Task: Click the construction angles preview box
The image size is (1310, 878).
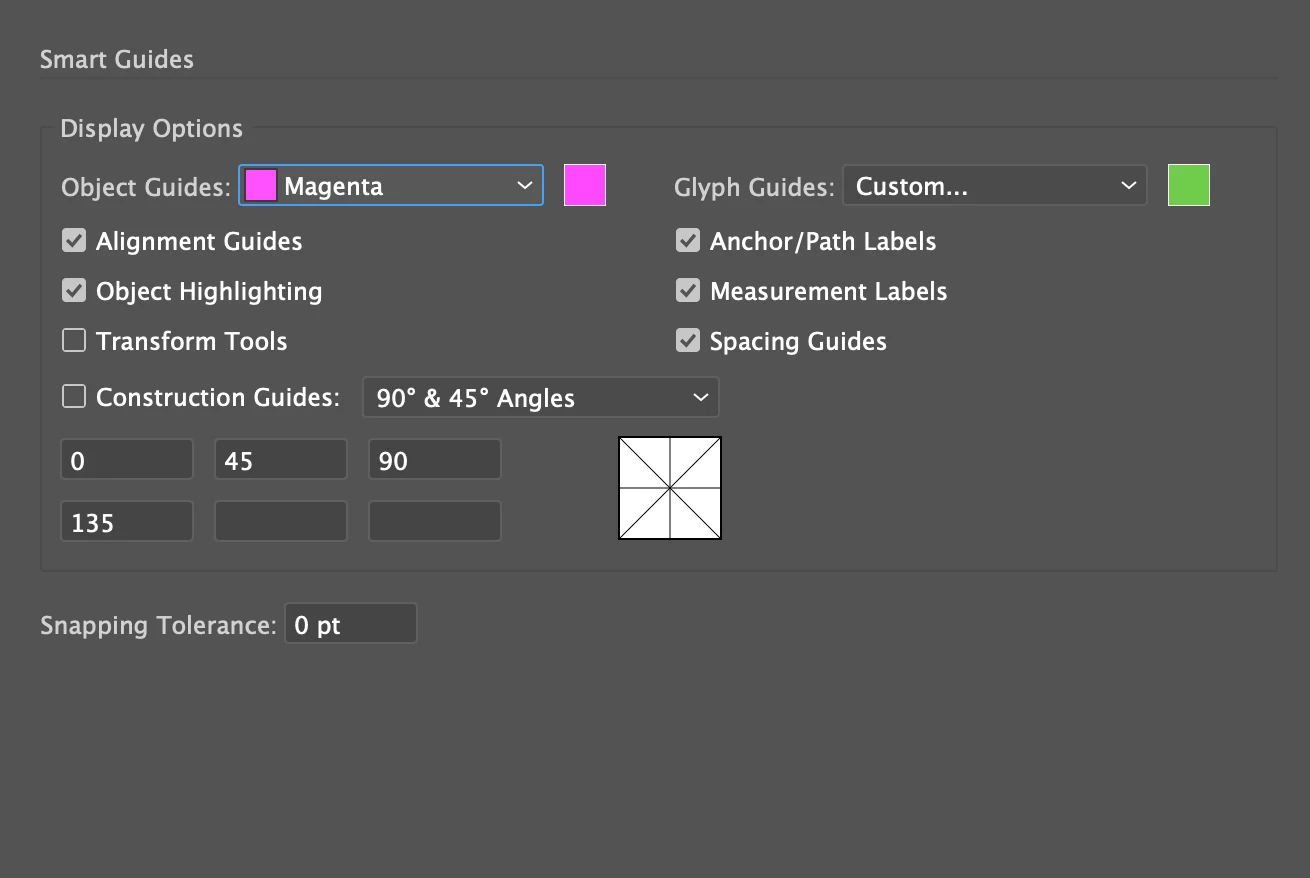Action: point(670,488)
